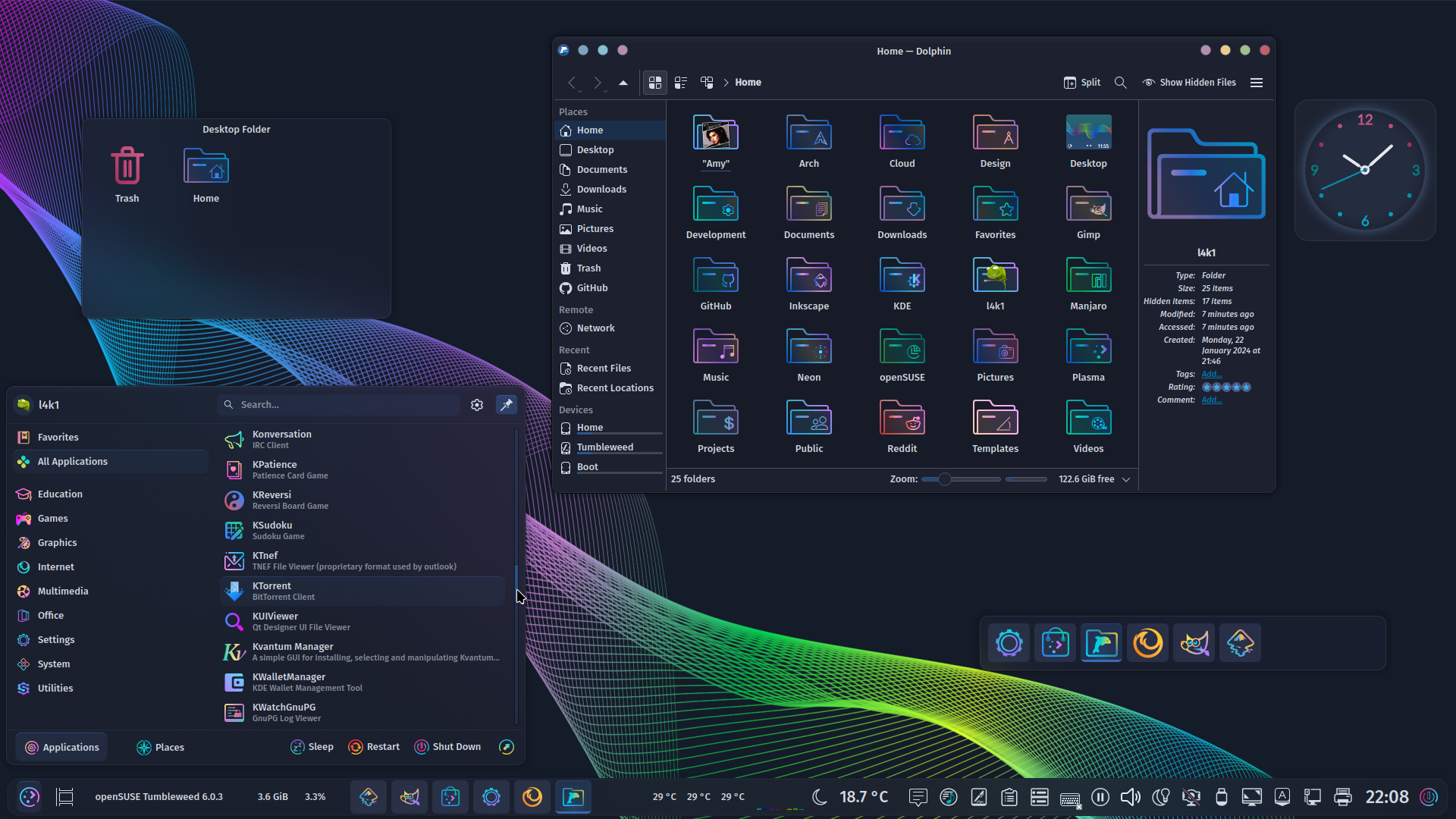Screen dimensions: 1456x819
Task: Open Dolphin task in bottom panel
Action: (x=573, y=797)
